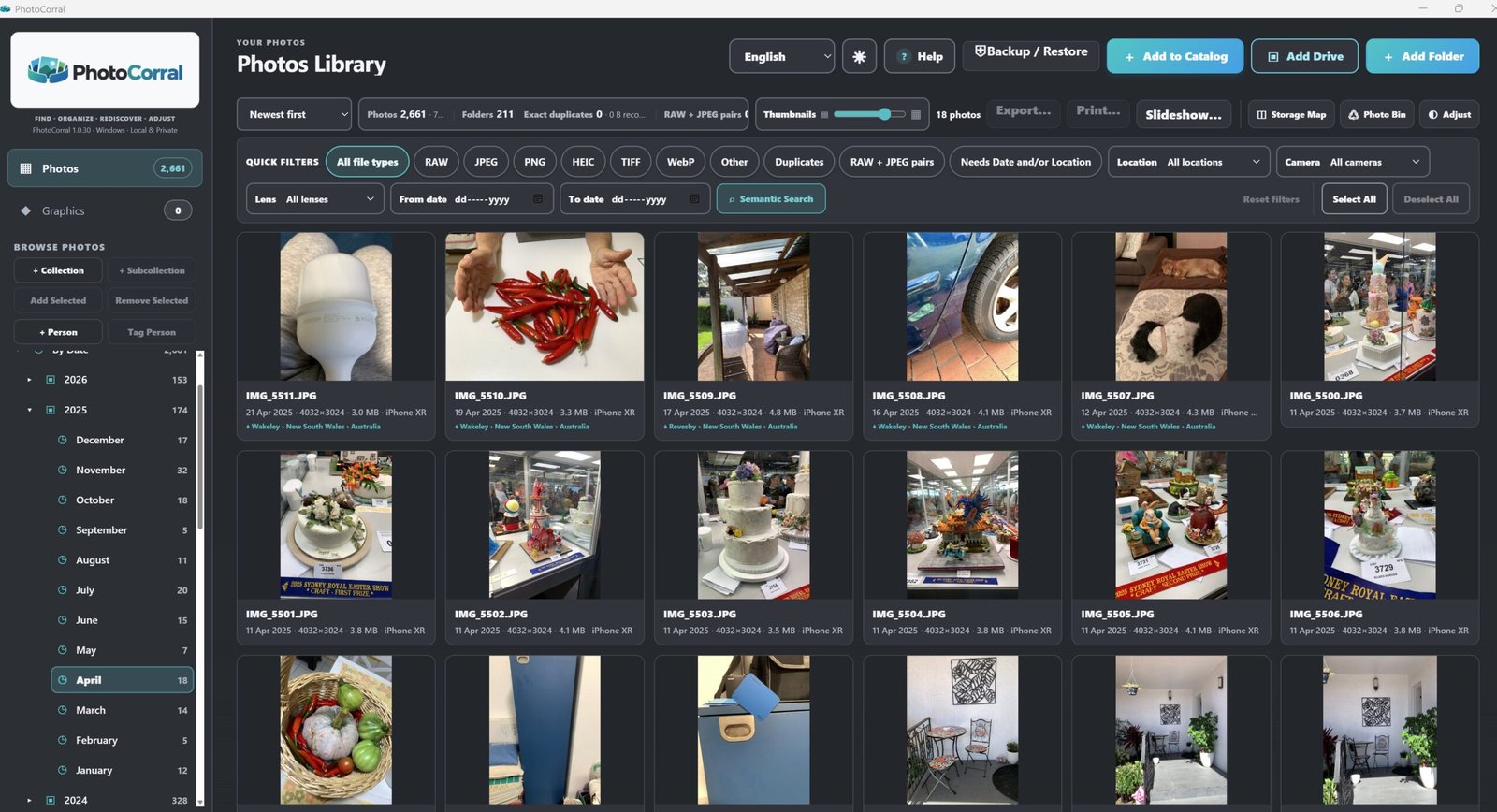Open the Photos section in sidebar
Image resolution: width=1497 pixels, height=812 pixels.
pyautogui.click(x=105, y=168)
